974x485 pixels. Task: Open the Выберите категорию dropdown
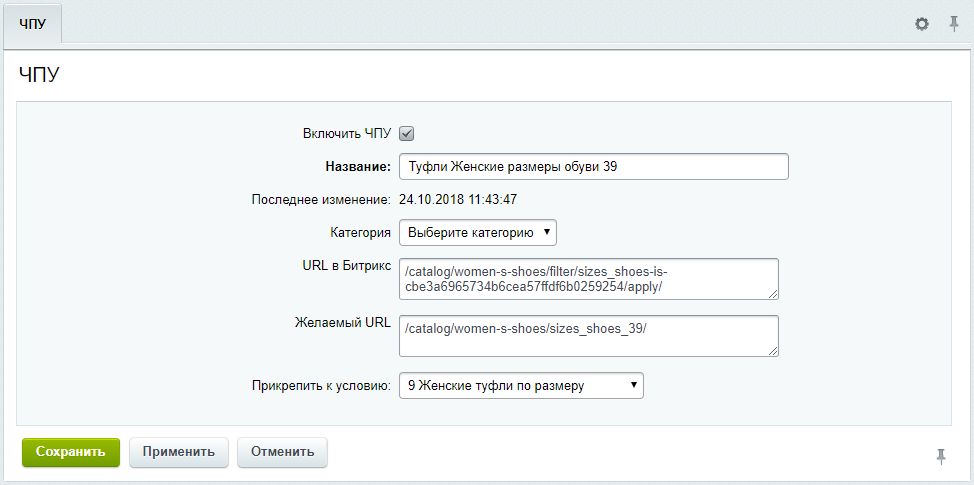[478, 233]
